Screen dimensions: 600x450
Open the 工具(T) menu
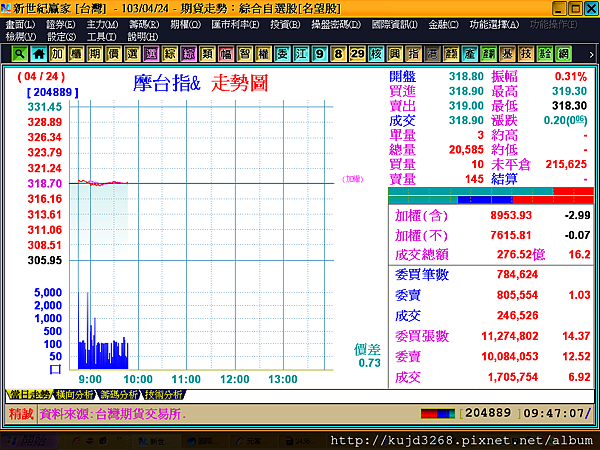(x=101, y=37)
